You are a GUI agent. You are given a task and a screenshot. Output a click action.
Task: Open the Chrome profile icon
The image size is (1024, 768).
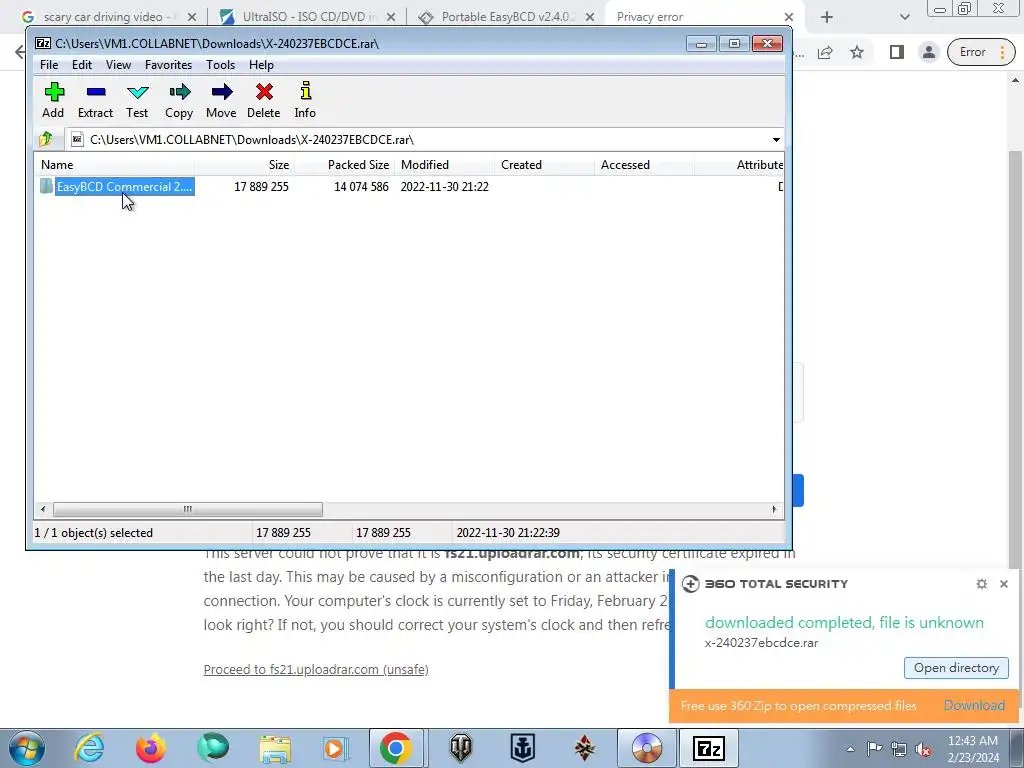(x=928, y=52)
